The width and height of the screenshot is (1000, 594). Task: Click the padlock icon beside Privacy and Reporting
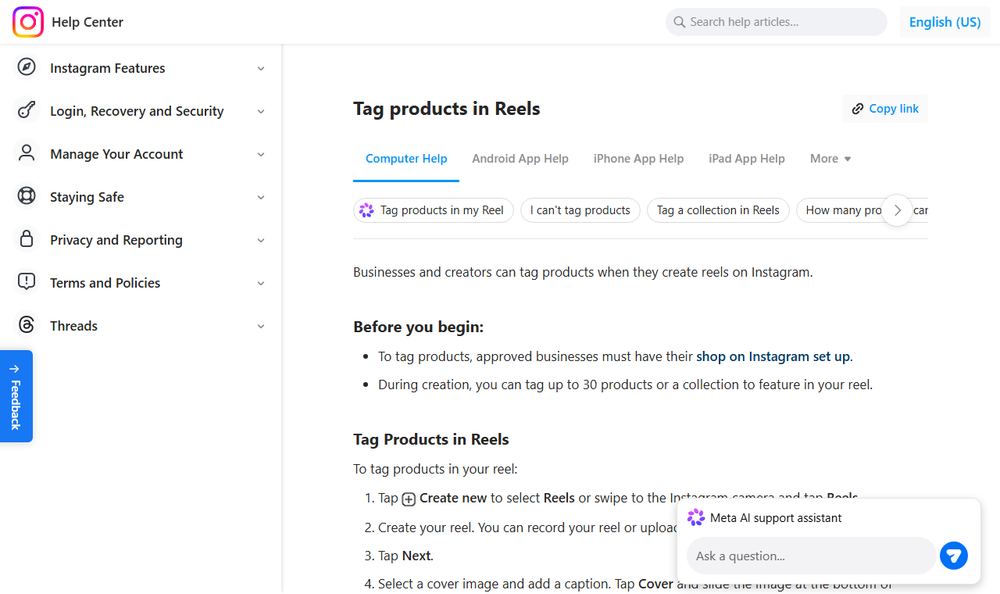tap(27, 239)
